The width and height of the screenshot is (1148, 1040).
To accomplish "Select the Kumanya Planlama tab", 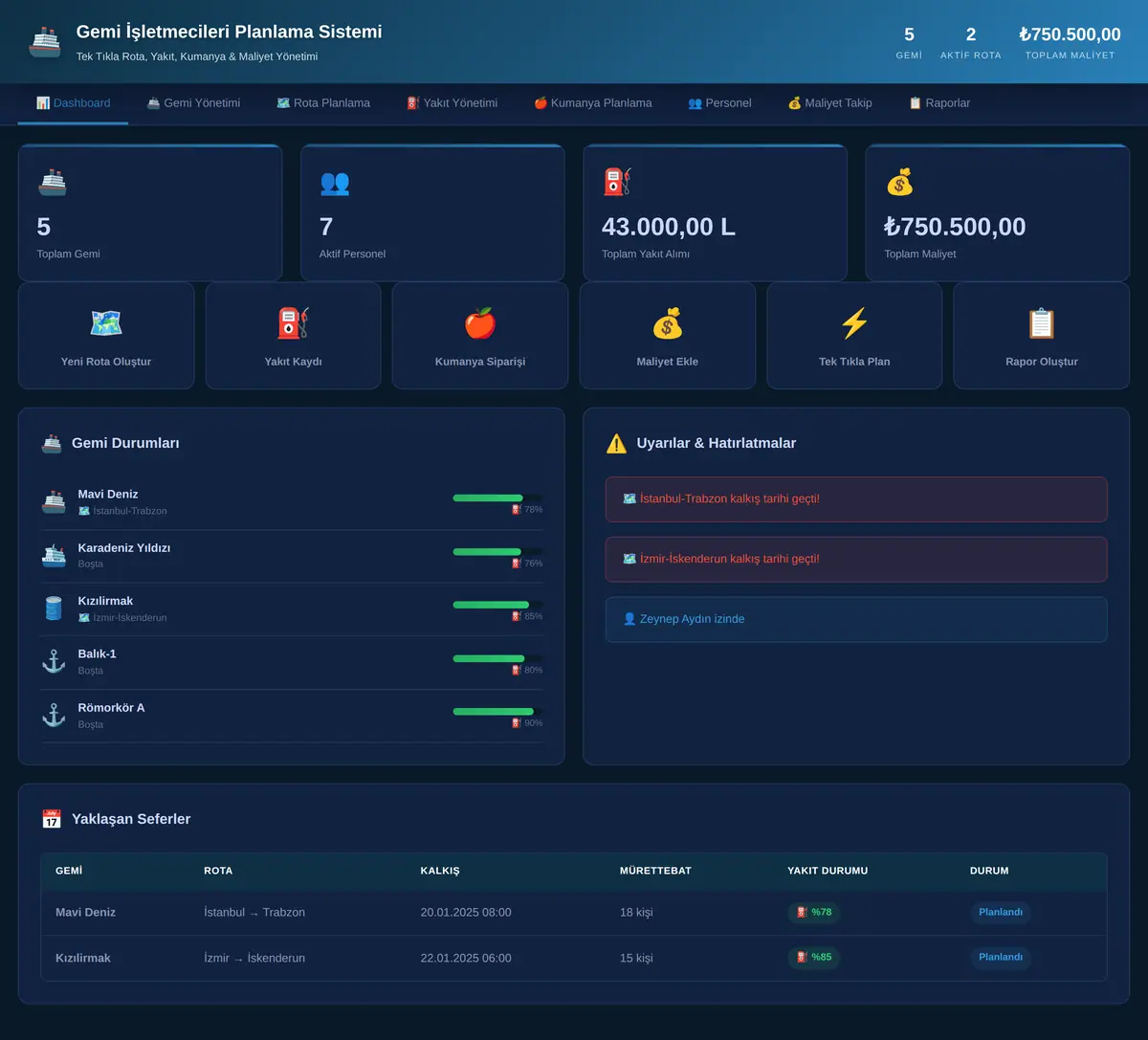I will (593, 103).
